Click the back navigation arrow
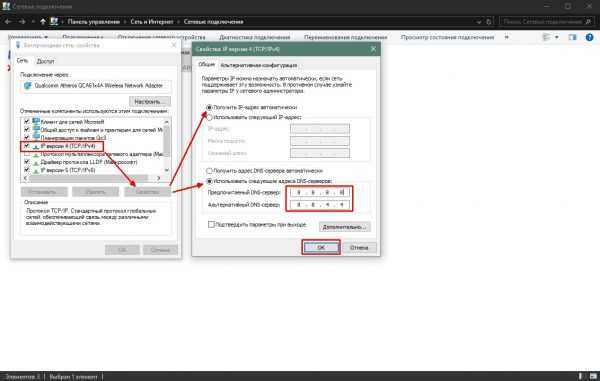600x381 pixels. (8, 22)
